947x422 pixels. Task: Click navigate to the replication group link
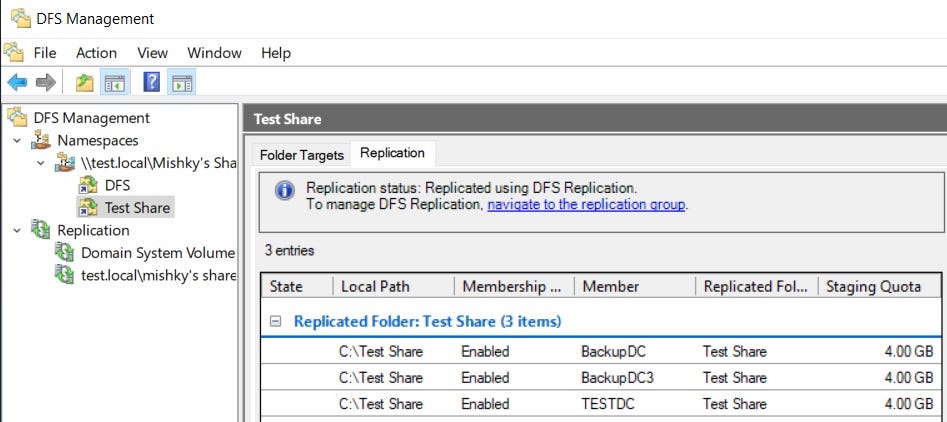[586, 205]
